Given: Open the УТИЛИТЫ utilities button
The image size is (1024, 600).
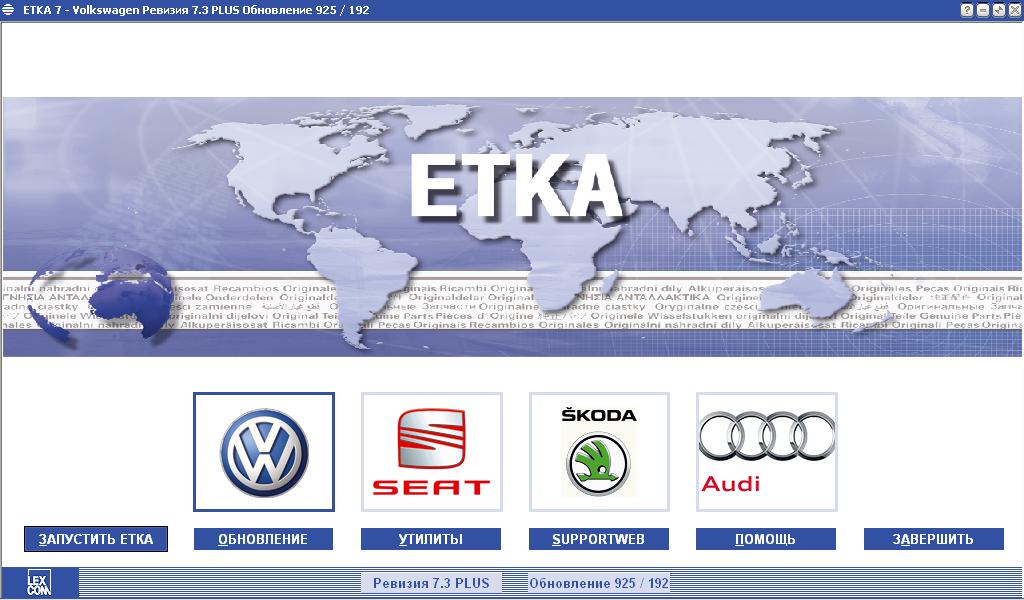Looking at the screenshot, I should (x=431, y=539).
